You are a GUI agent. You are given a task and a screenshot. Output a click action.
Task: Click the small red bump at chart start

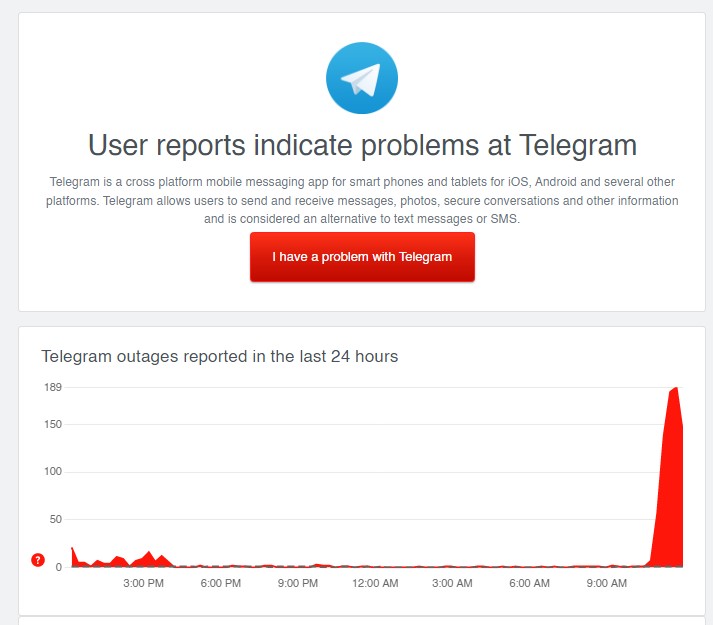[73, 551]
